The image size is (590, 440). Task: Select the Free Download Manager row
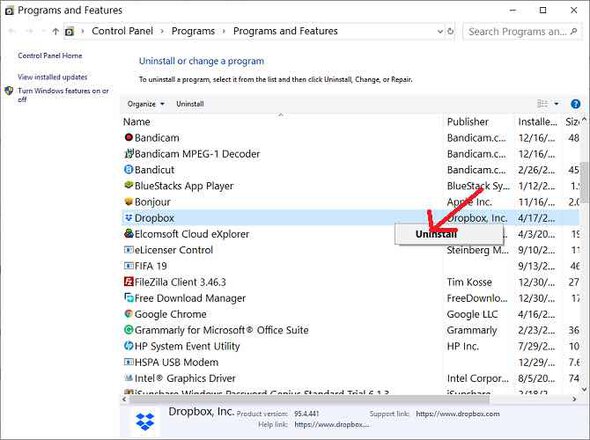[350, 298]
